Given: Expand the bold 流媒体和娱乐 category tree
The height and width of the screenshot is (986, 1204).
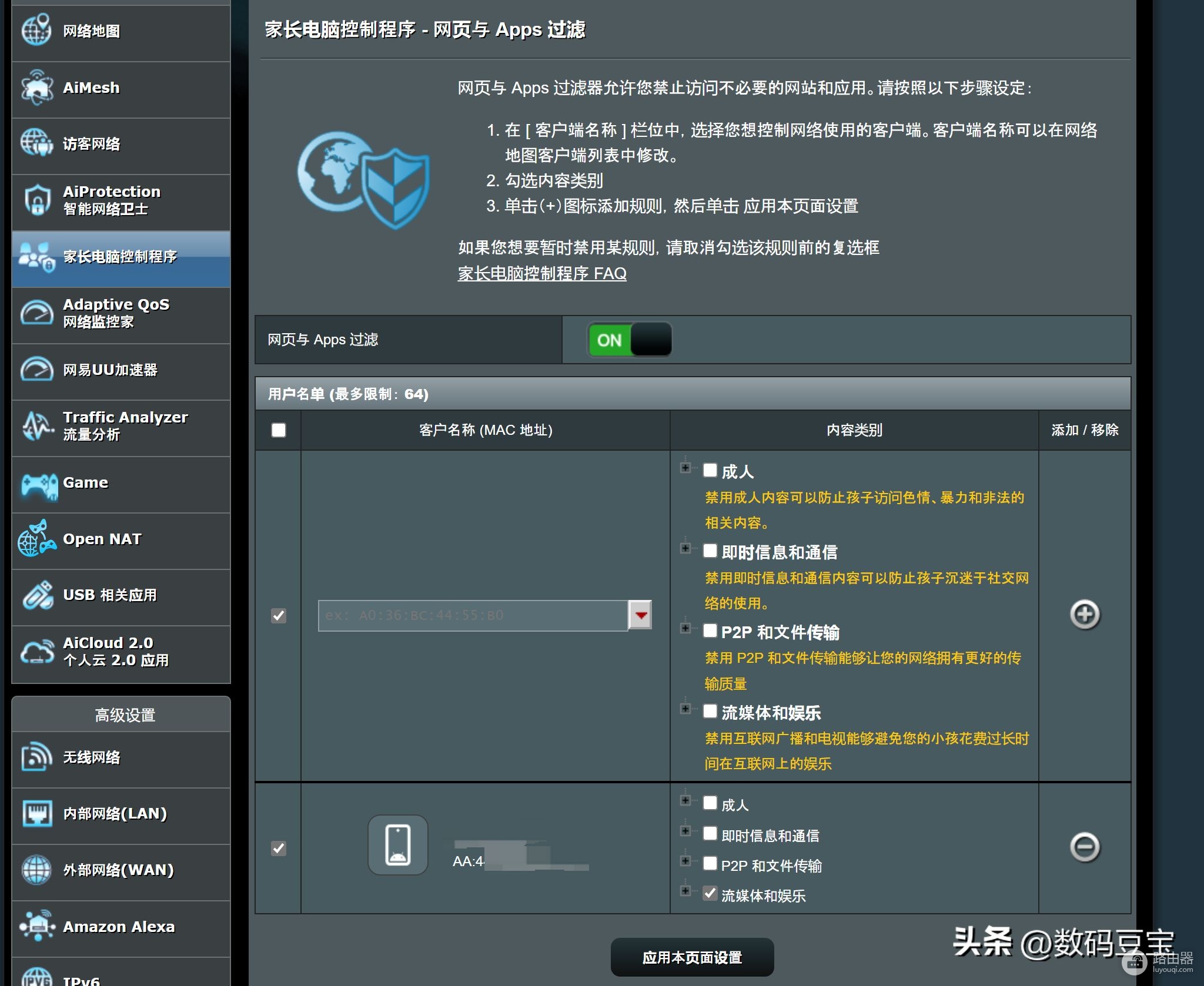Looking at the screenshot, I should click(x=685, y=709).
